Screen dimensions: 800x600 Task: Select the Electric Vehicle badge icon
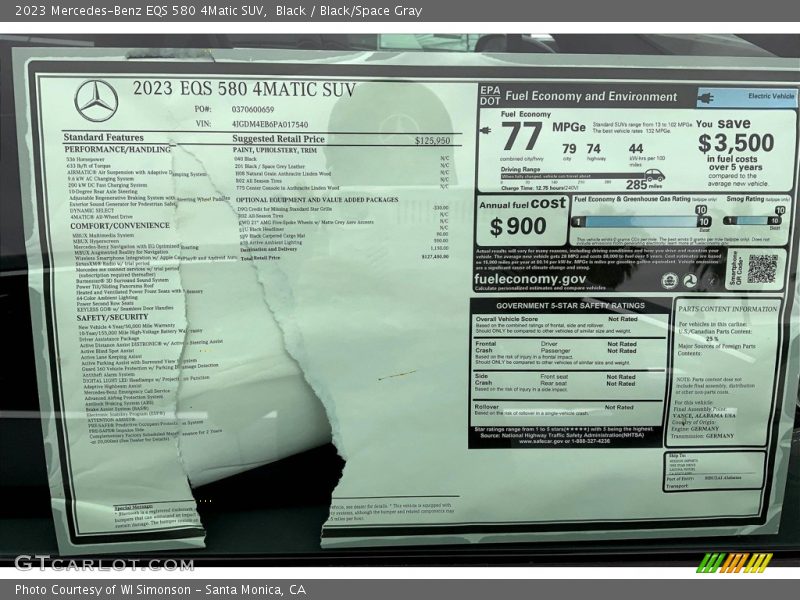[x=706, y=97]
